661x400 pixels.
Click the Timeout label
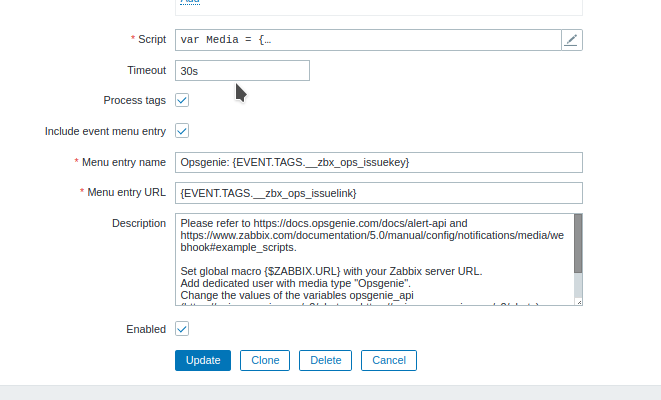[147, 70]
